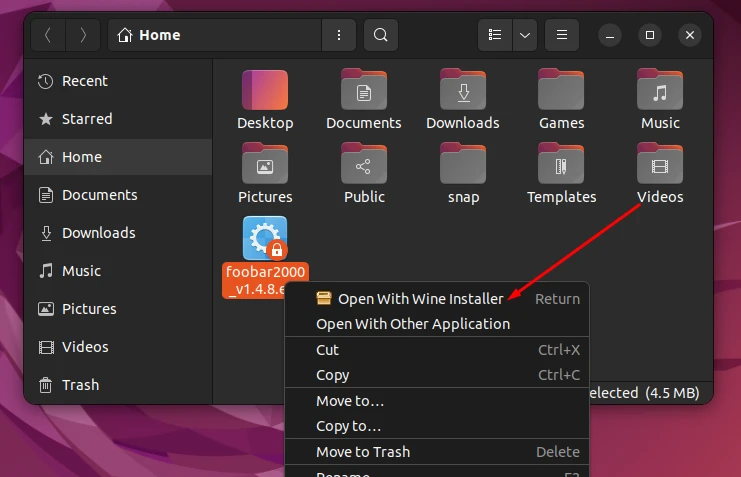Screen dimensions: 741x477
Task: Select the Videos folder icon in grid
Action: pos(660,164)
